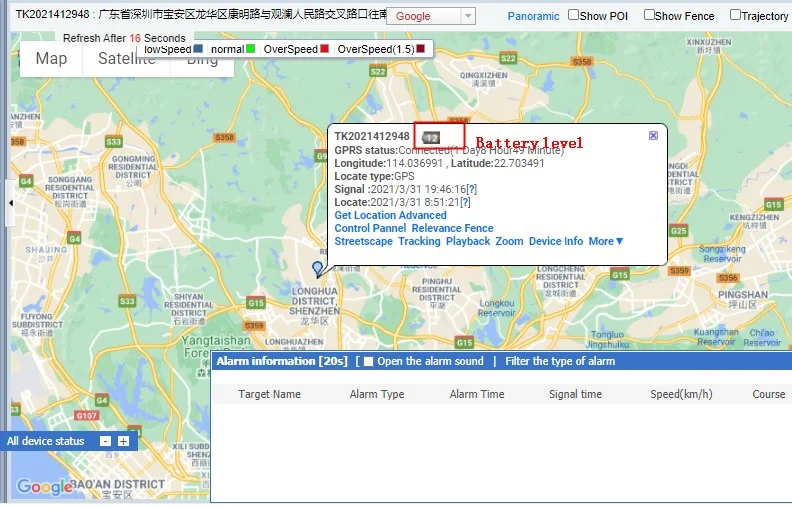
Task: Click the All device status label
Action: click(x=45, y=441)
